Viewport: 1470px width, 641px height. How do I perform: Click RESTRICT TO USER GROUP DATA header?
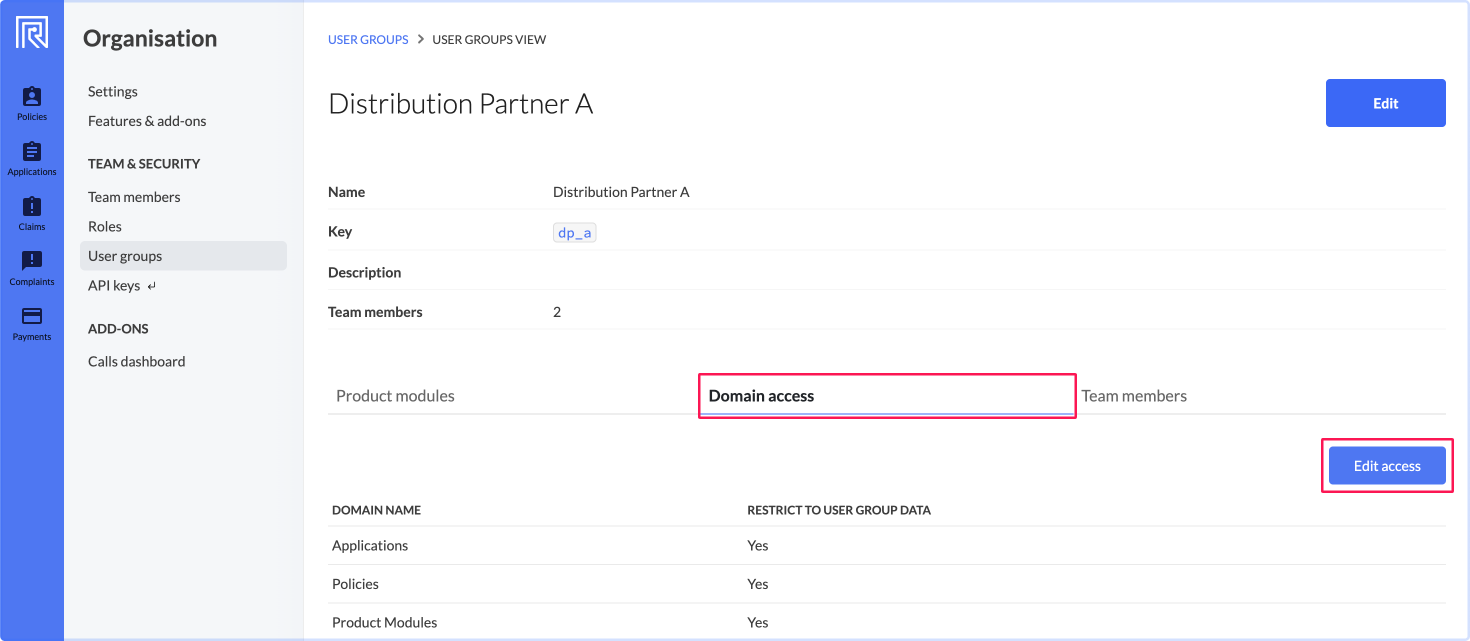point(839,510)
